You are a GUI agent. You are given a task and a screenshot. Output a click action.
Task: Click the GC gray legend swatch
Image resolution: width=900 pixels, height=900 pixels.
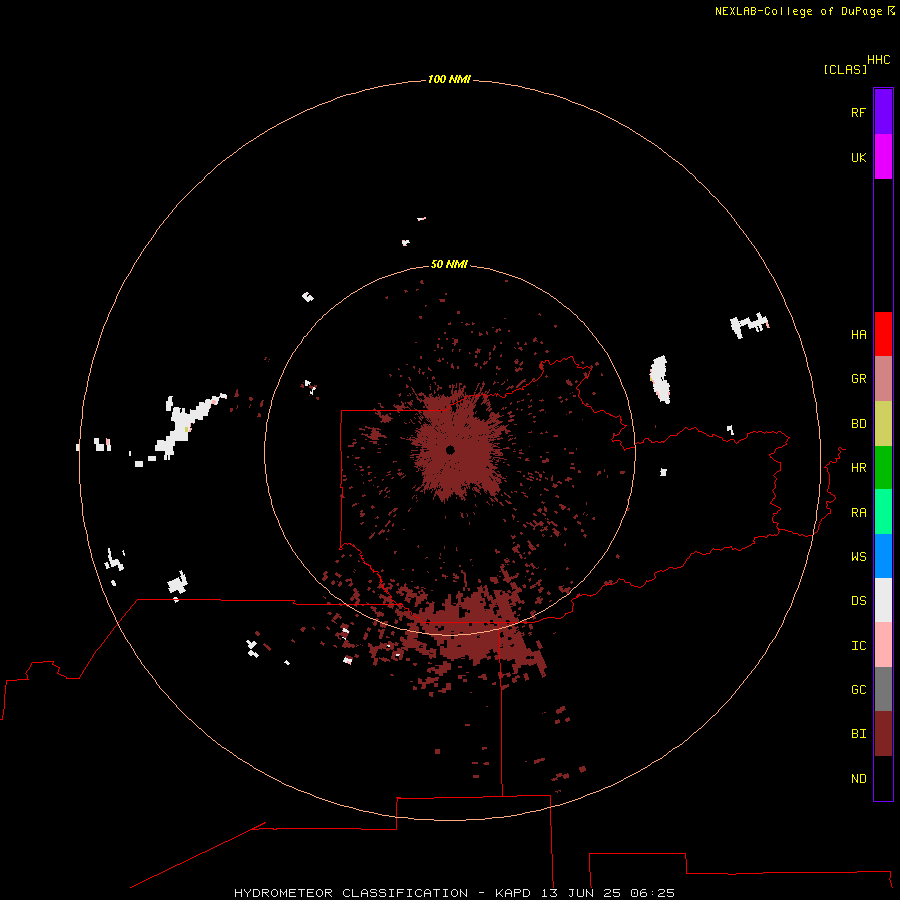883,689
